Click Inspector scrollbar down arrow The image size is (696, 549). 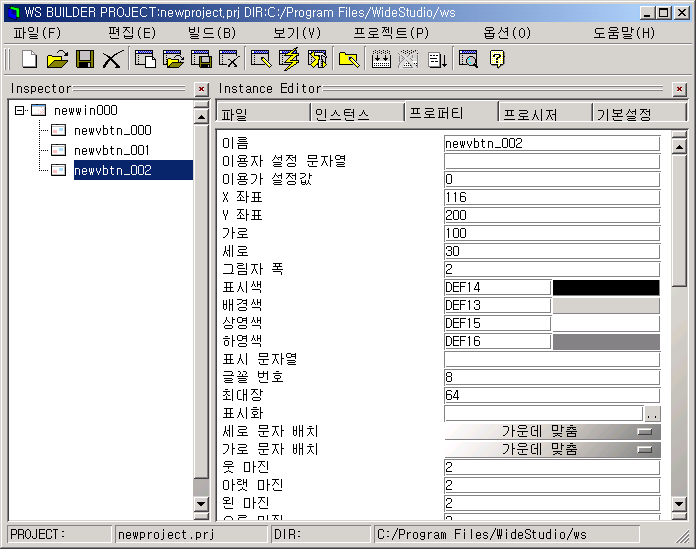(x=202, y=504)
